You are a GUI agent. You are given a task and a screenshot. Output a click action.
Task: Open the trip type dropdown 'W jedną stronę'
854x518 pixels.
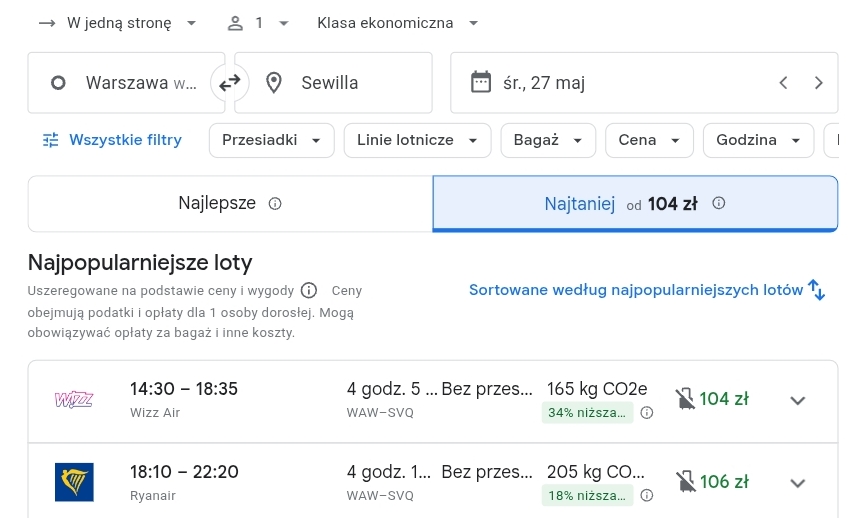click(117, 23)
